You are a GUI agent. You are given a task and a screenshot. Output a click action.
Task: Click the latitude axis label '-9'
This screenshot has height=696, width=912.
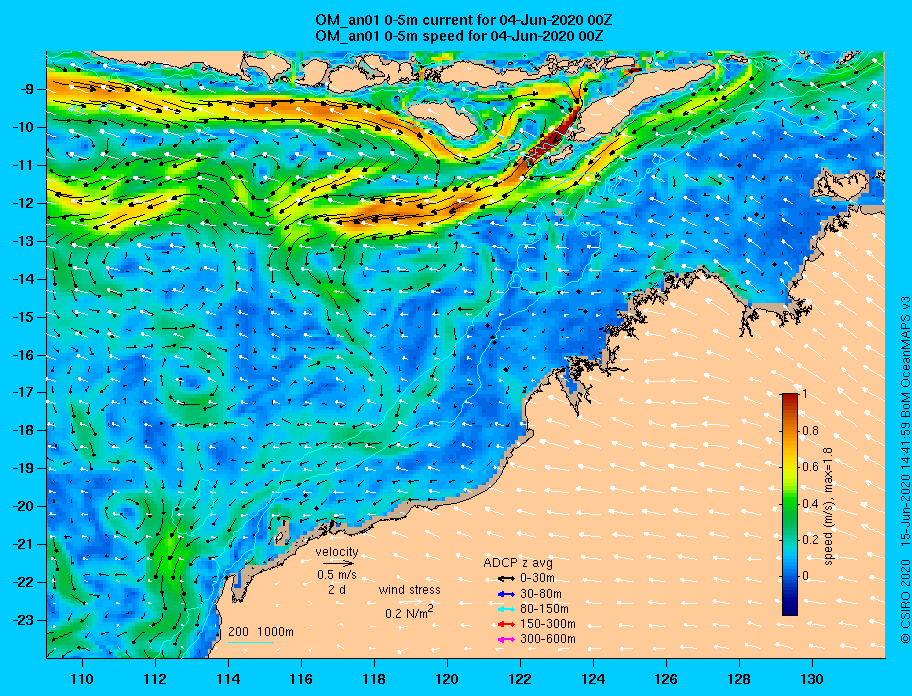[28, 90]
